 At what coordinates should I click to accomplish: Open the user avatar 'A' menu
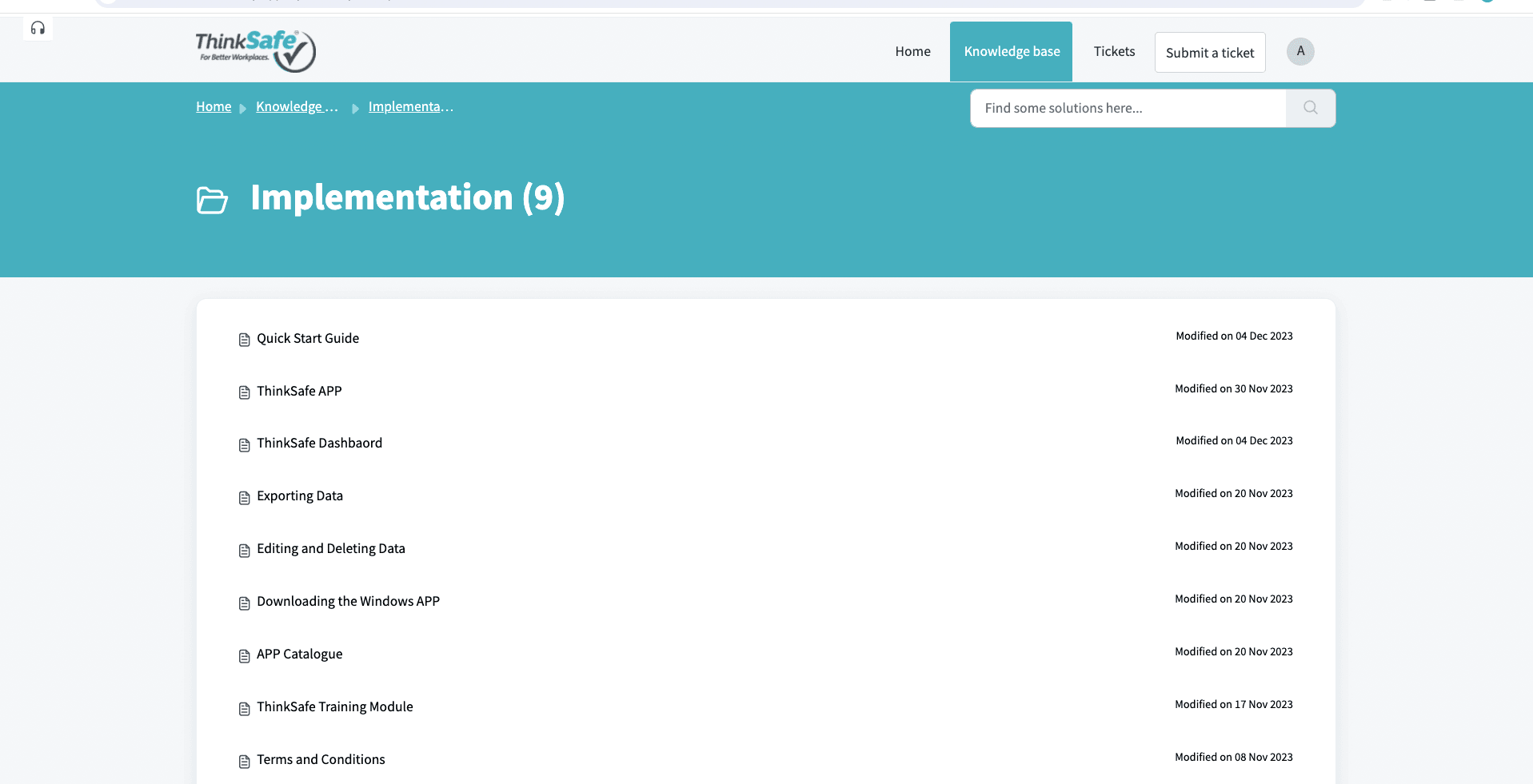point(1299,51)
